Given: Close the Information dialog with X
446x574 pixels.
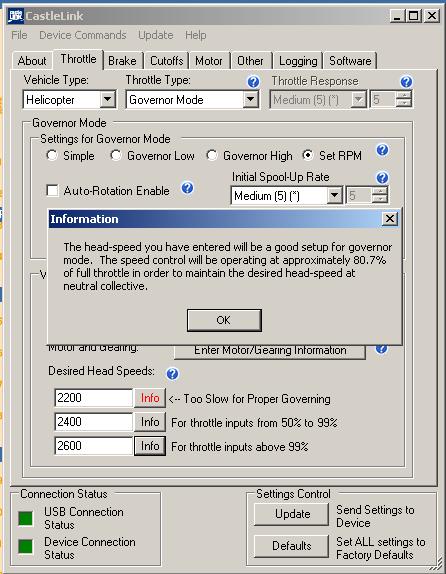Looking at the screenshot, I should pyautogui.click(x=390, y=219).
